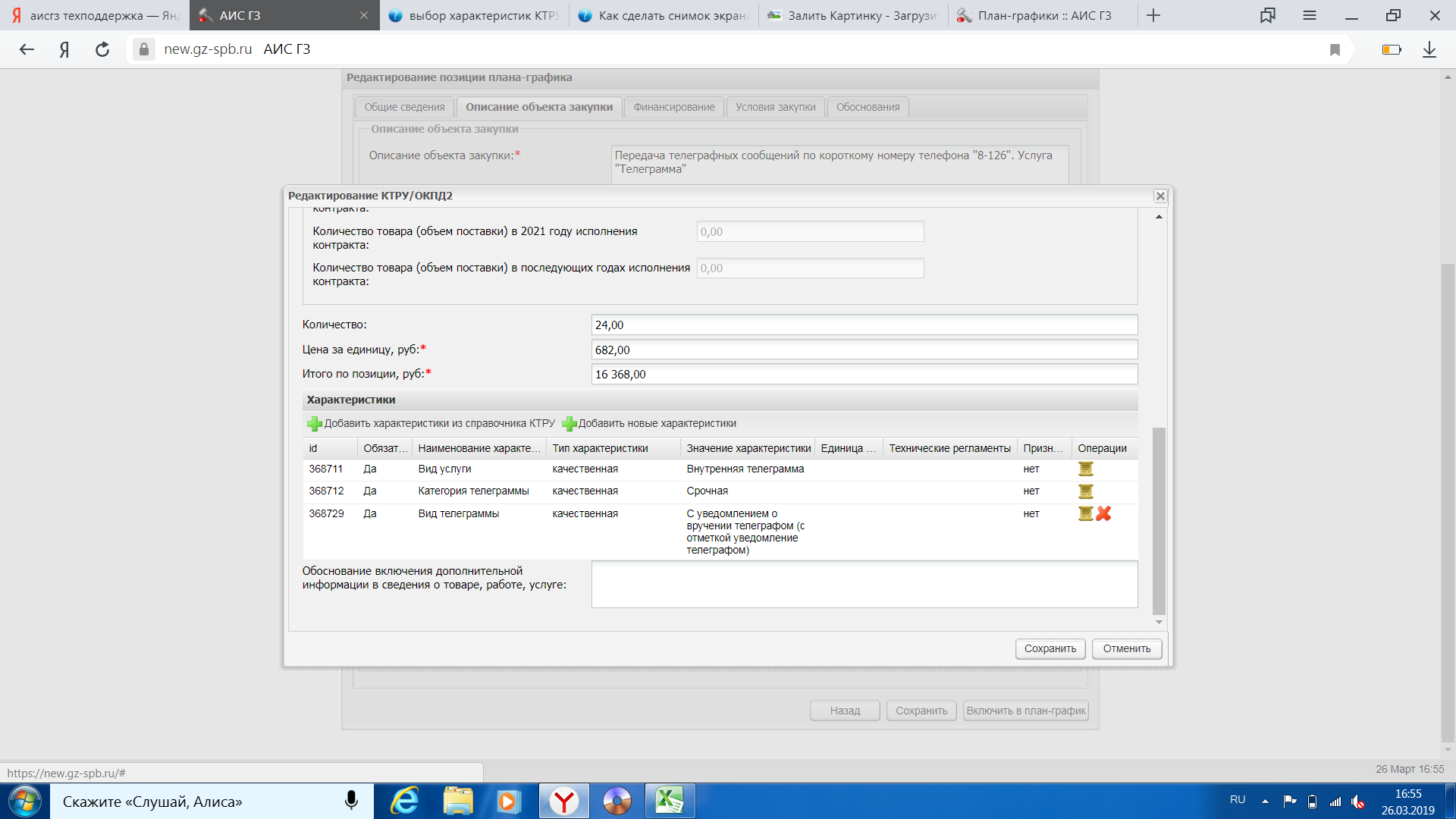Open Excel from the taskbar
This screenshot has width=1456, height=819.
pyautogui.click(x=670, y=801)
